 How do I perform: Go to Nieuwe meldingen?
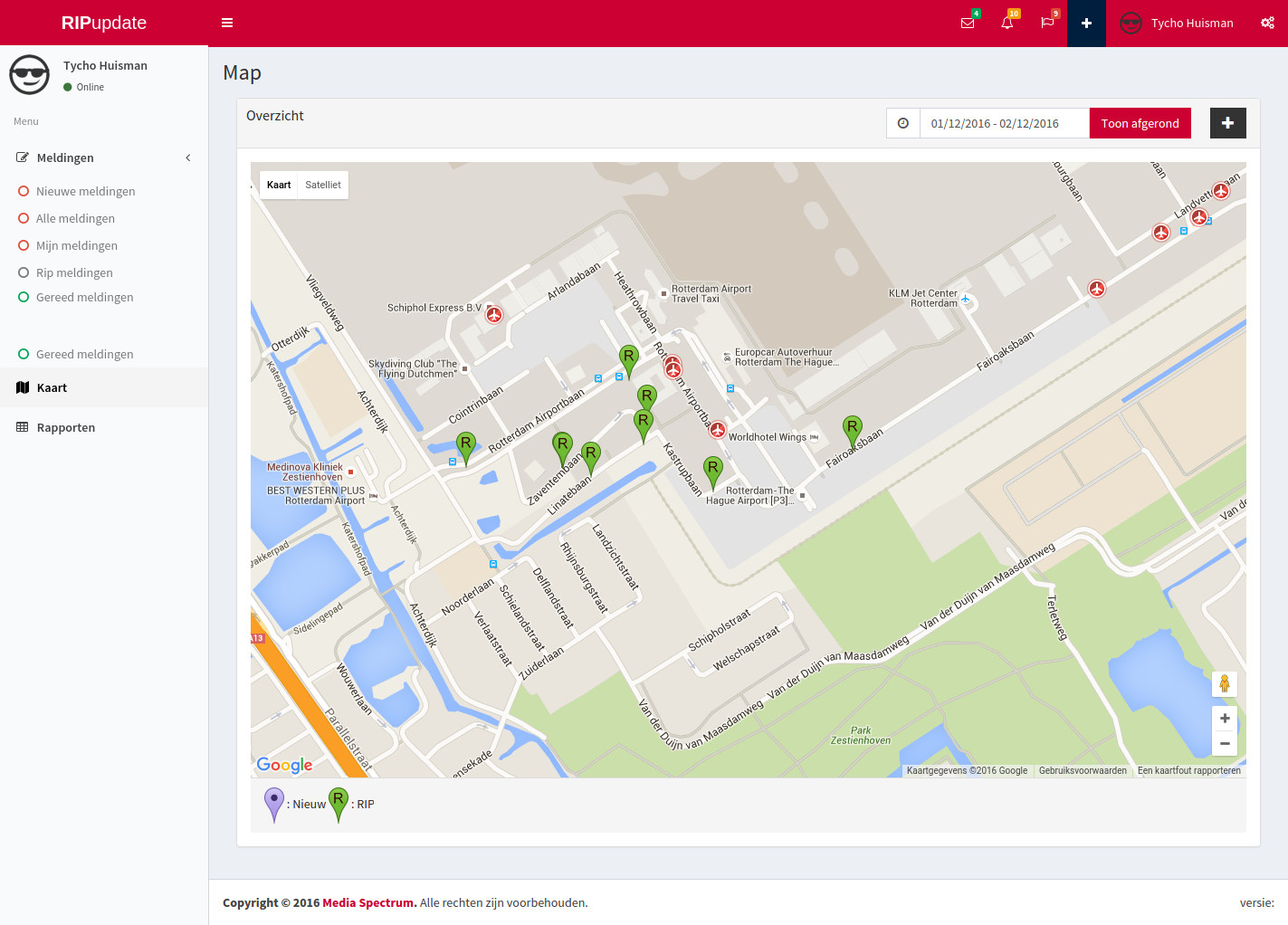pyautogui.click(x=85, y=191)
